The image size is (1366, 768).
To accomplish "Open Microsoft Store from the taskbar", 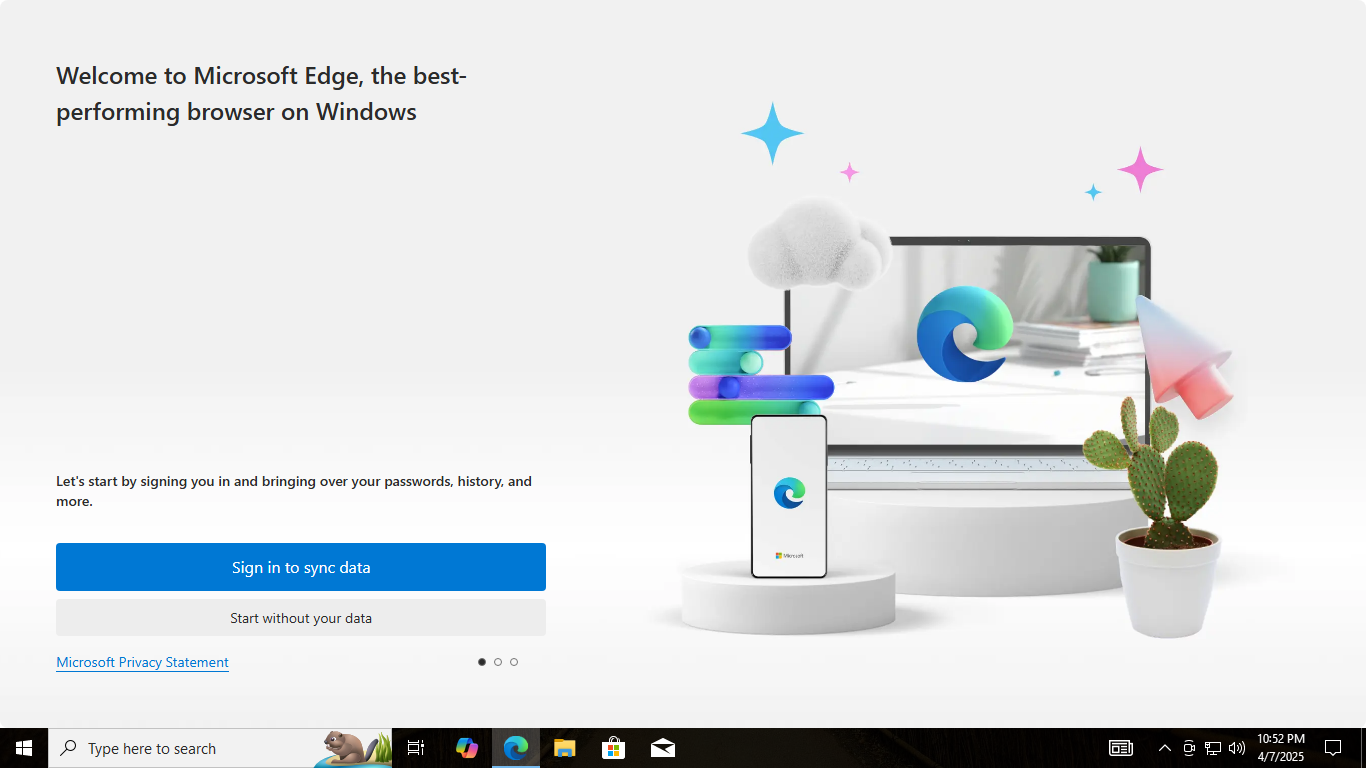I will click(613, 748).
